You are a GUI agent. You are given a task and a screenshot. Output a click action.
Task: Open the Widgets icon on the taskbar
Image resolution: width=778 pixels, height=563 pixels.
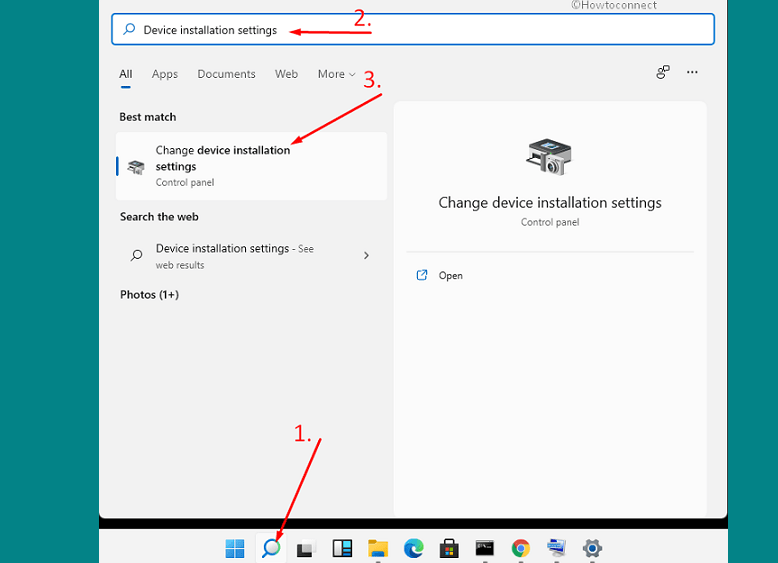coord(342,549)
